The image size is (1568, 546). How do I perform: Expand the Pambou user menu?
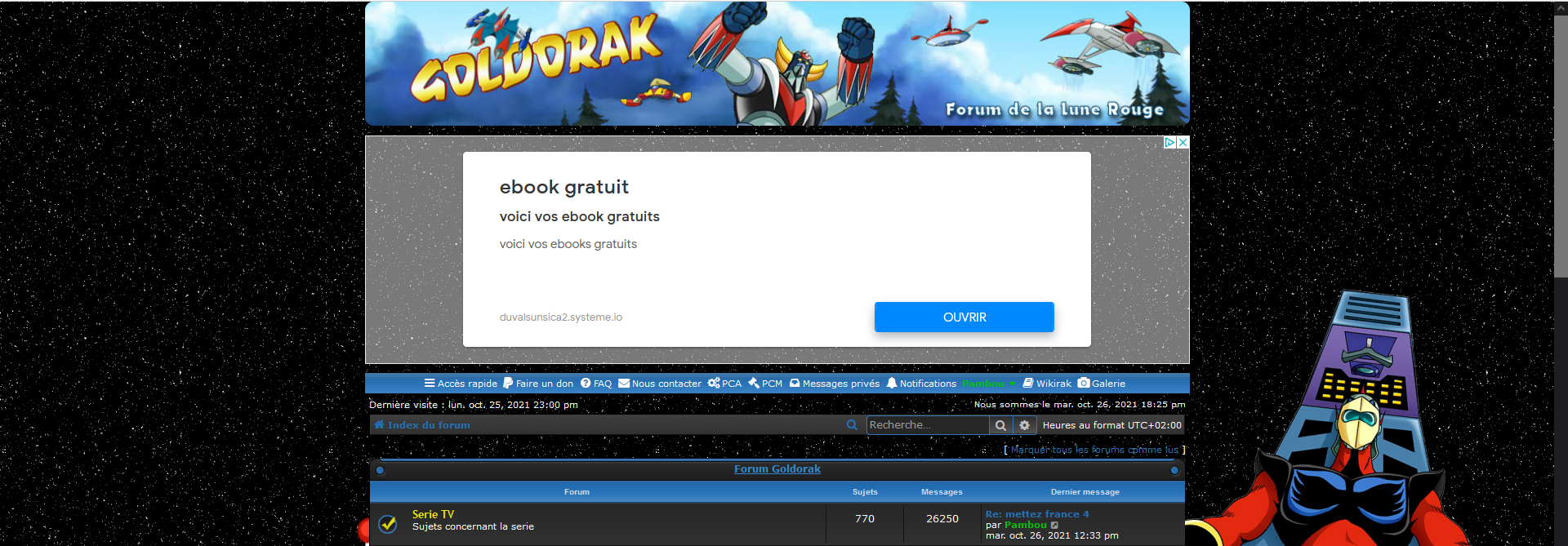[988, 384]
